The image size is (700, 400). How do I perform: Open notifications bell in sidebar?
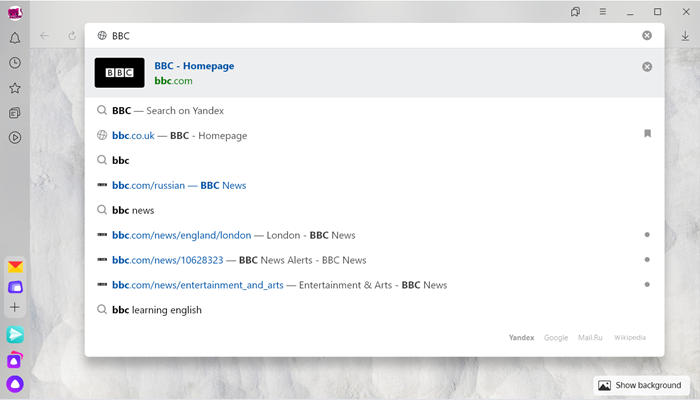point(15,38)
